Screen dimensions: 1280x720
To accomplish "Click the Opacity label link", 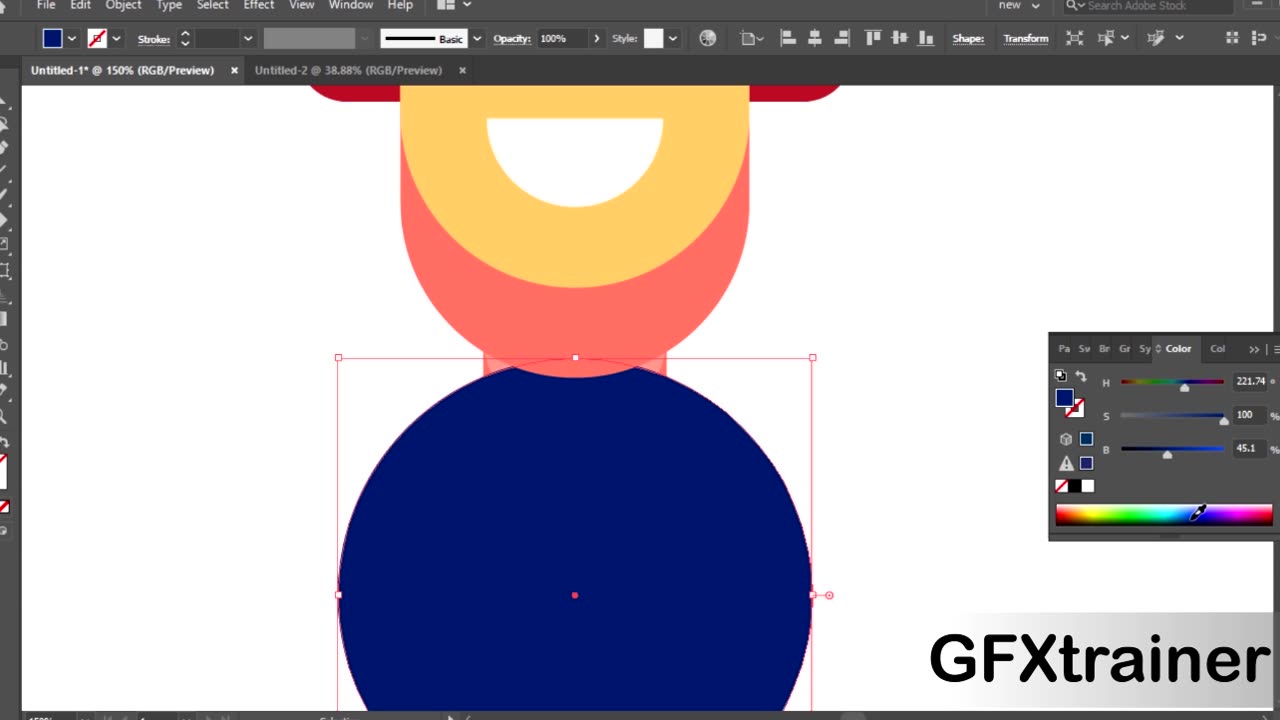I will coord(511,39).
